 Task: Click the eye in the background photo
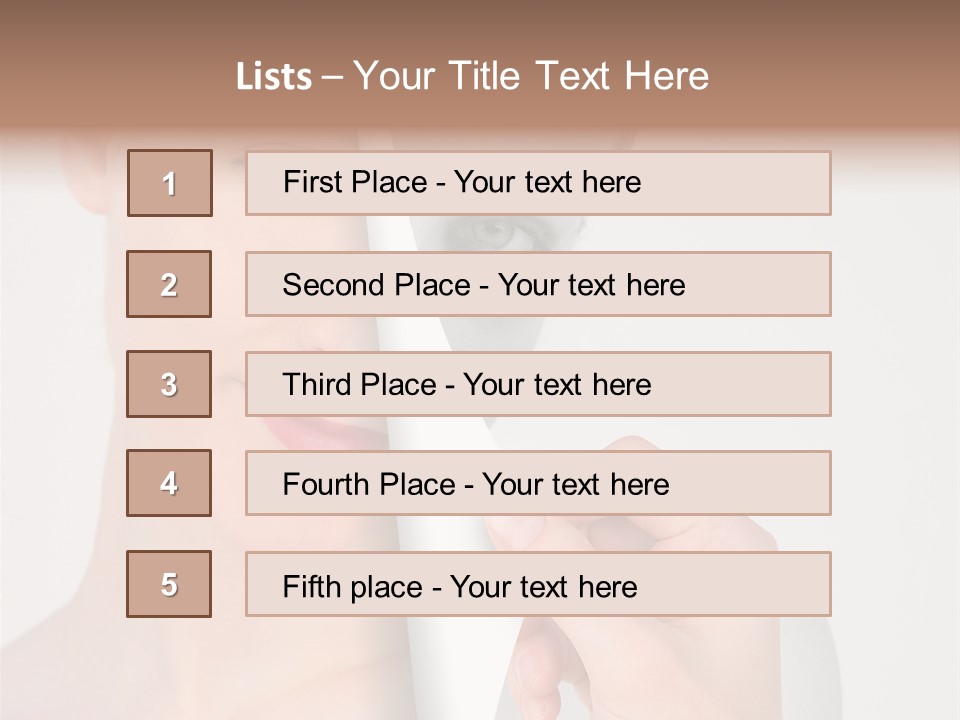pos(490,233)
